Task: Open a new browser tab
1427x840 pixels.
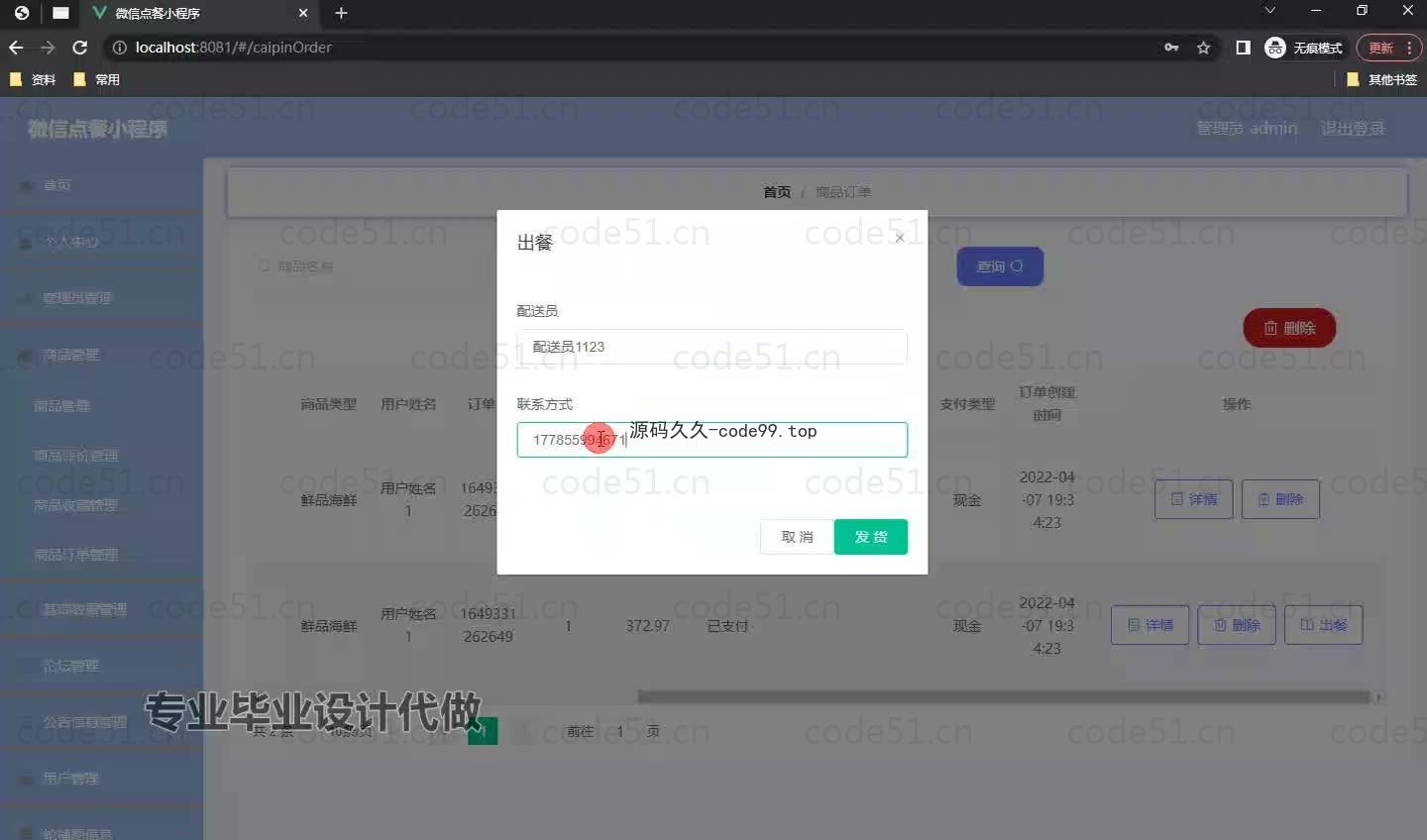Action: pos(341,13)
